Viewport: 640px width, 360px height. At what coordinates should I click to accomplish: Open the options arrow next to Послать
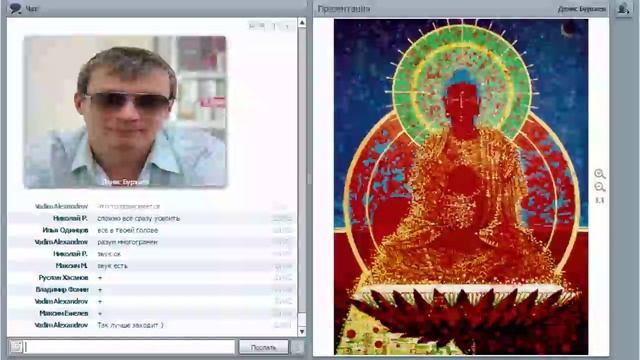[x=298, y=347]
